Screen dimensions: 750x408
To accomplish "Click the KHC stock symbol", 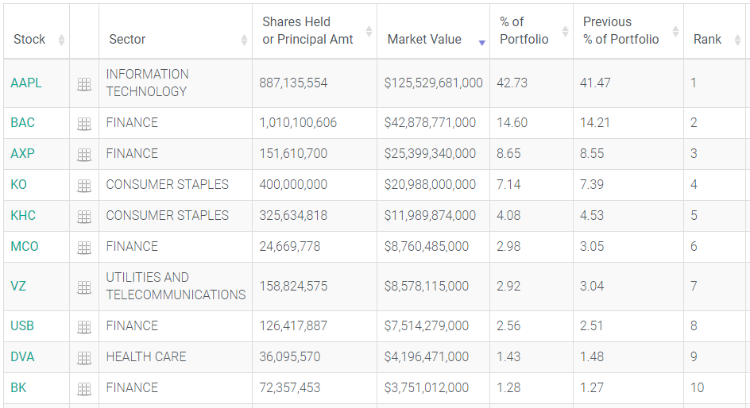I will [23, 216].
